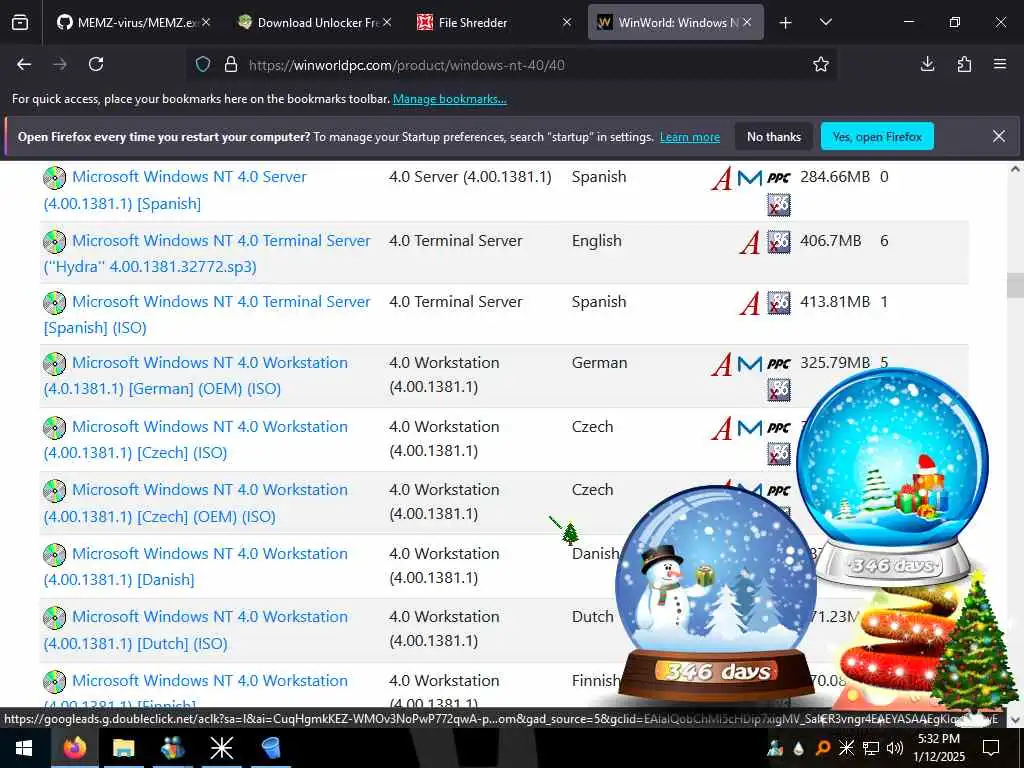Image resolution: width=1024 pixels, height=768 pixels.
Task: Go back with the back arrow
Action: (x=24, y=64)
